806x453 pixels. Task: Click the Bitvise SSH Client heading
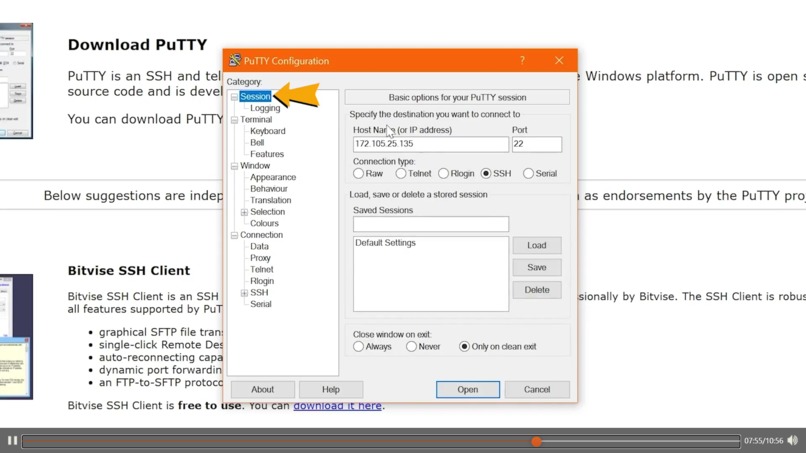(129, 271)
